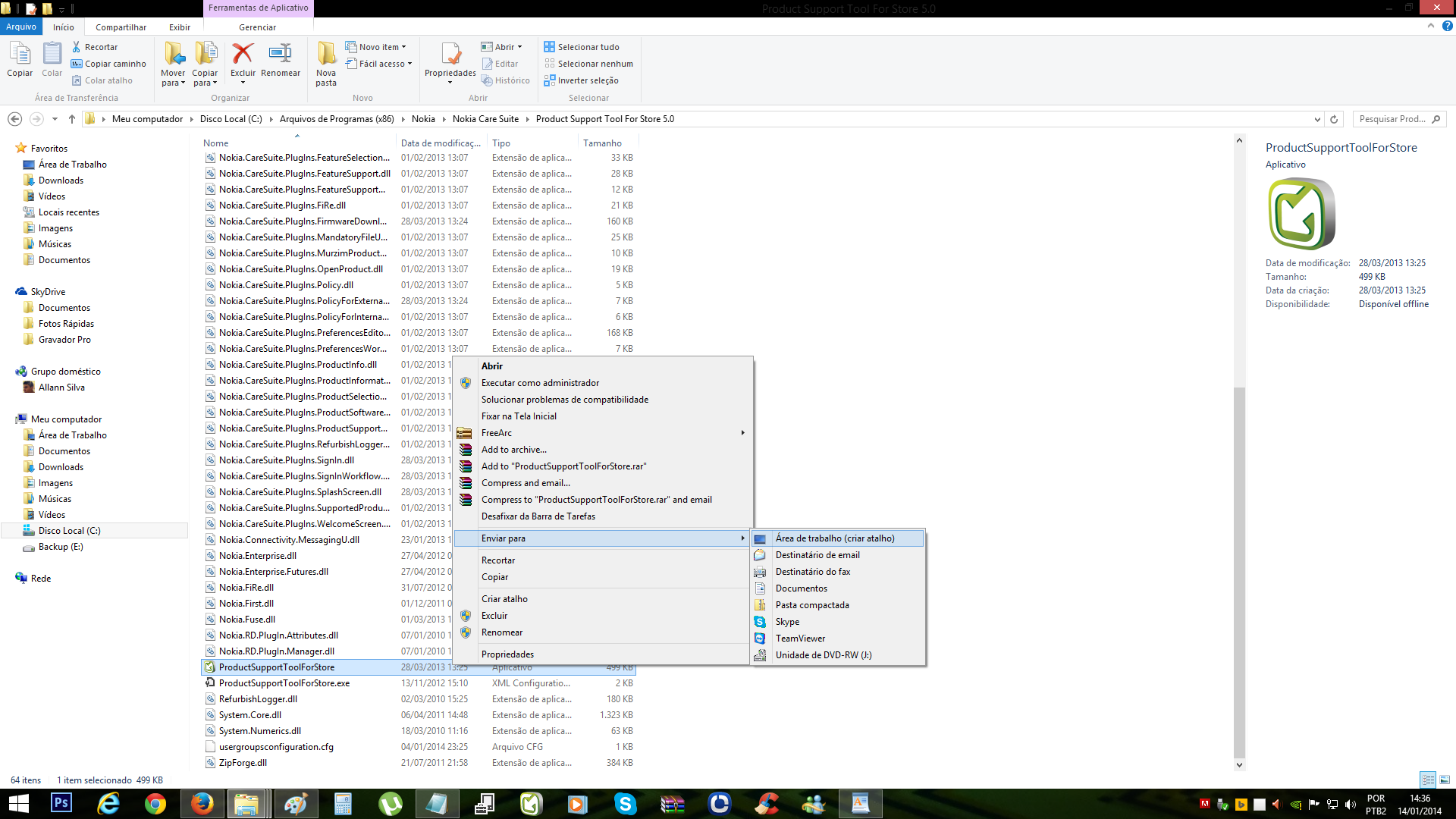The width and height of the screenshot is (1456, 819).
Task: Click the up-one-level arrow icon
Action: tap(72, 119)
